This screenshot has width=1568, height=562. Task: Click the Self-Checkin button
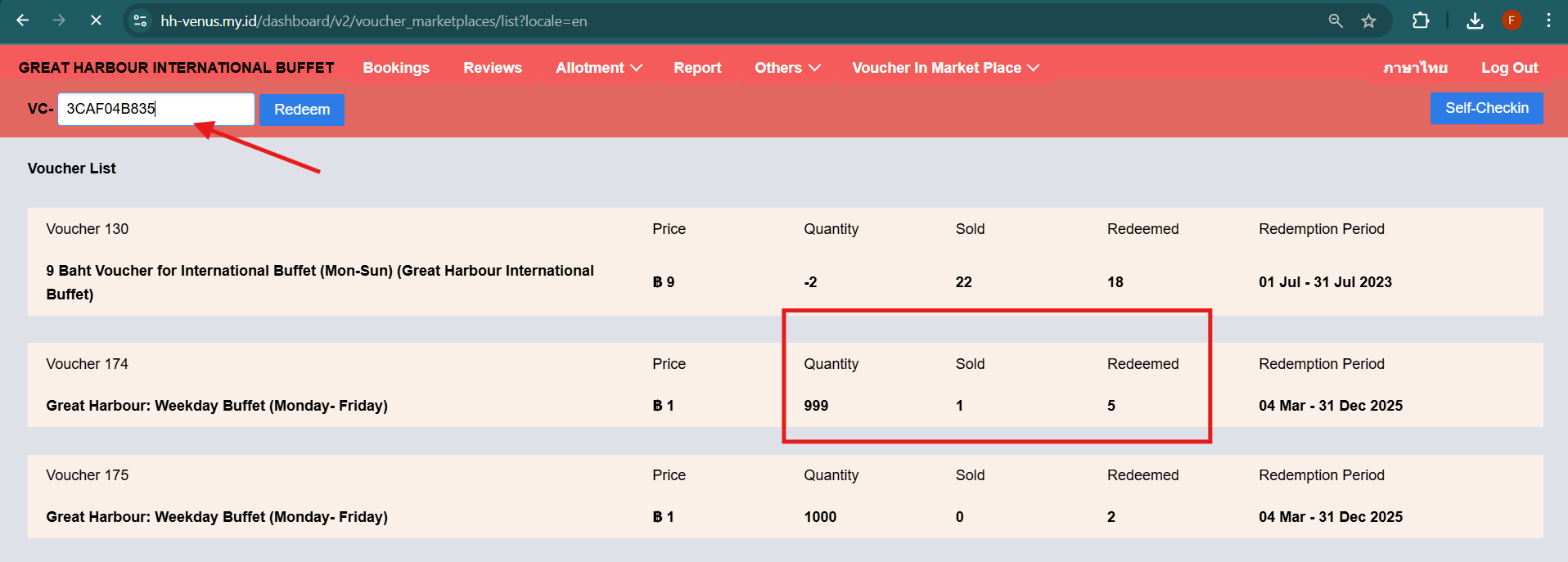1486,108
